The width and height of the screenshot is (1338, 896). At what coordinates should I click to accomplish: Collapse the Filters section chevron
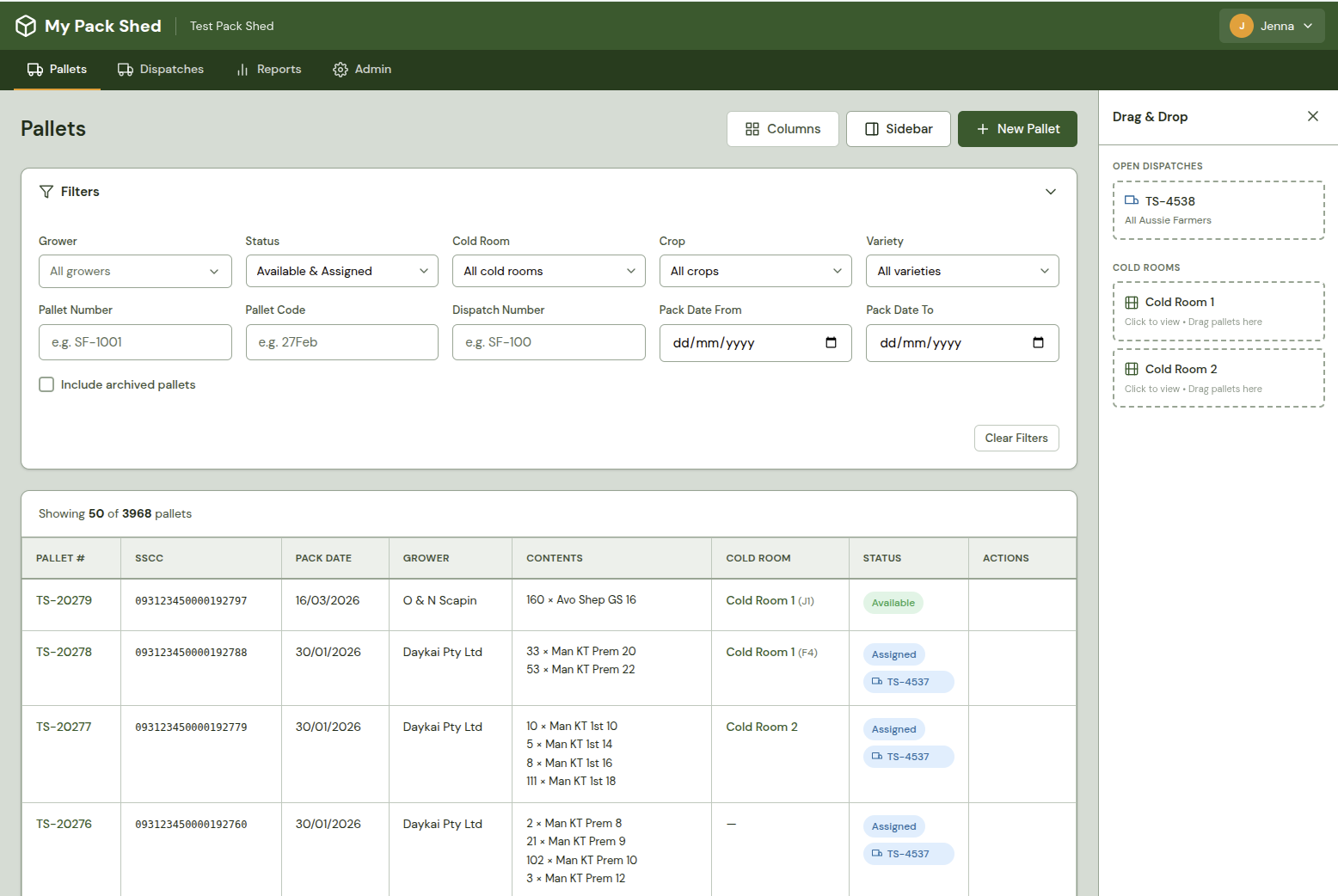coord(1050,191)
